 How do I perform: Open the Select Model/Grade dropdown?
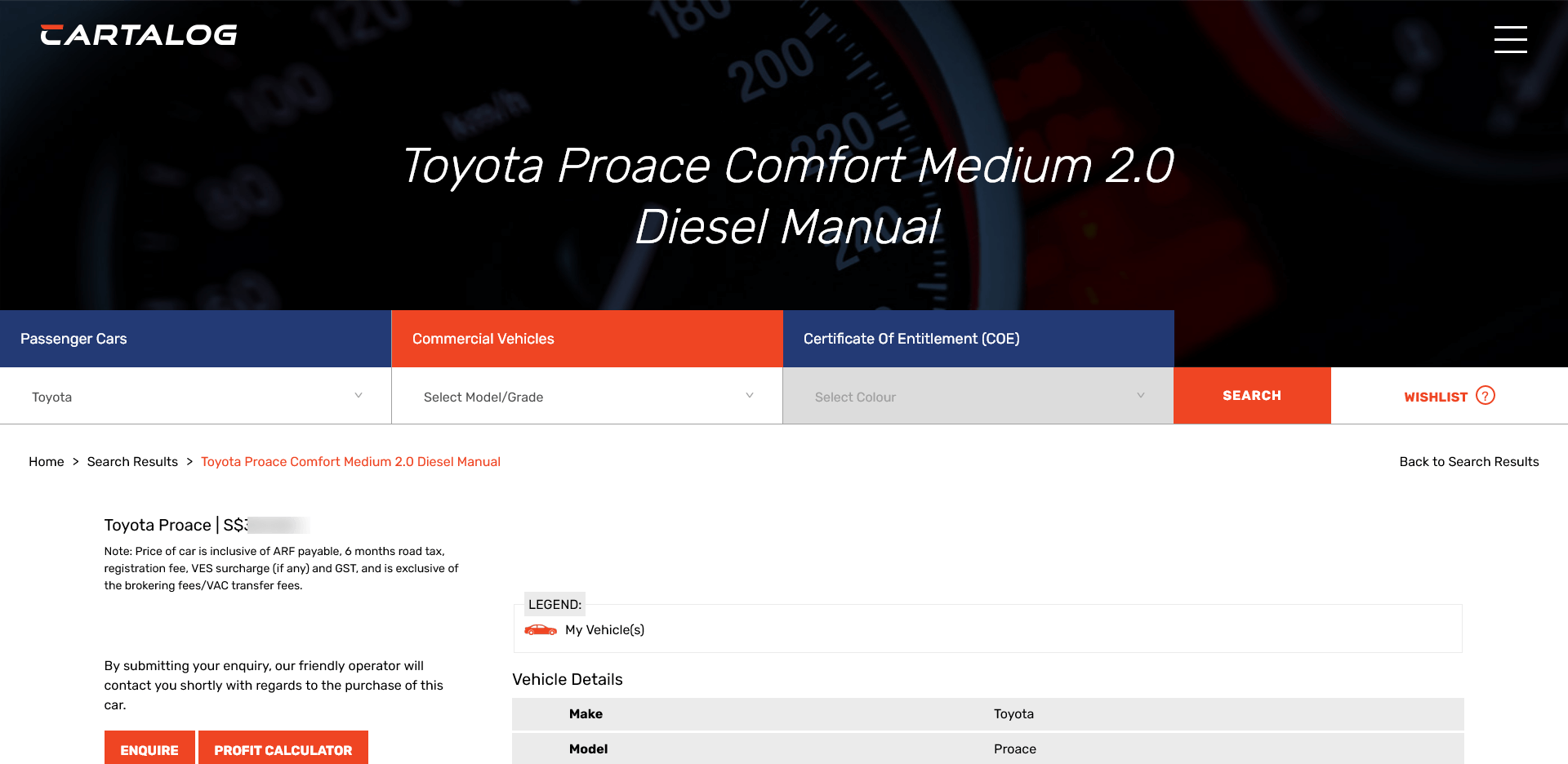coord(587,397)
